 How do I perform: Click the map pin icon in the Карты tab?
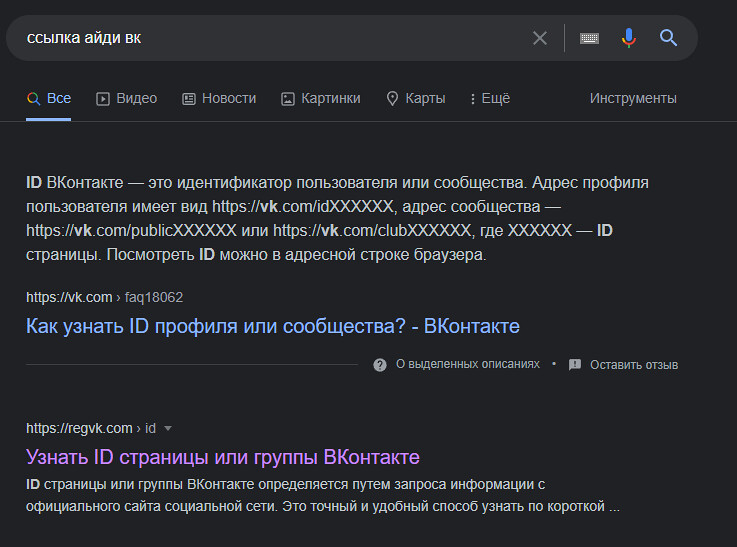(392, 99)
